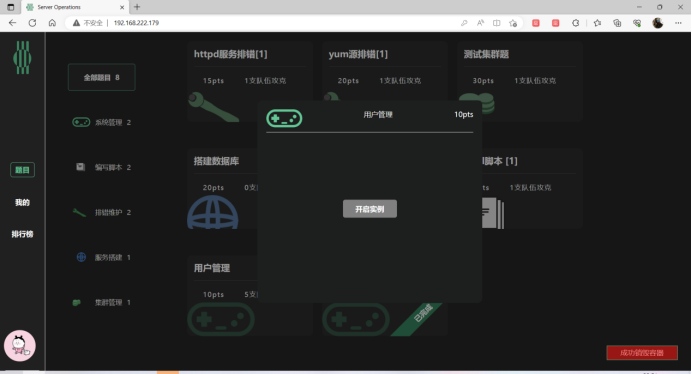Click 开启实例 to start the instance
The image size is (692, 374).
pos(370,209)
